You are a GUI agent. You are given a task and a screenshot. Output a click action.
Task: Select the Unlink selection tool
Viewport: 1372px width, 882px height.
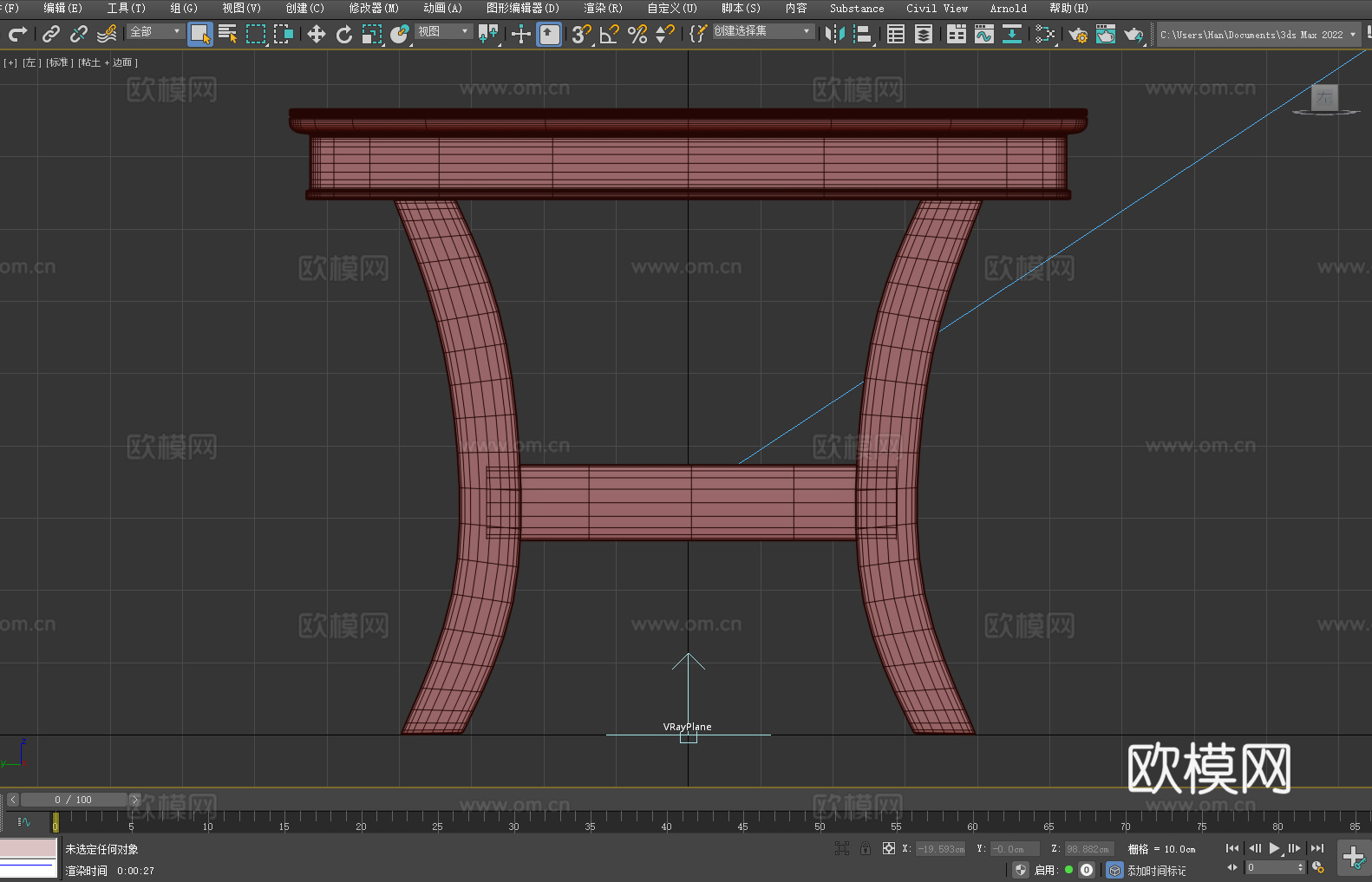(79, 34)
